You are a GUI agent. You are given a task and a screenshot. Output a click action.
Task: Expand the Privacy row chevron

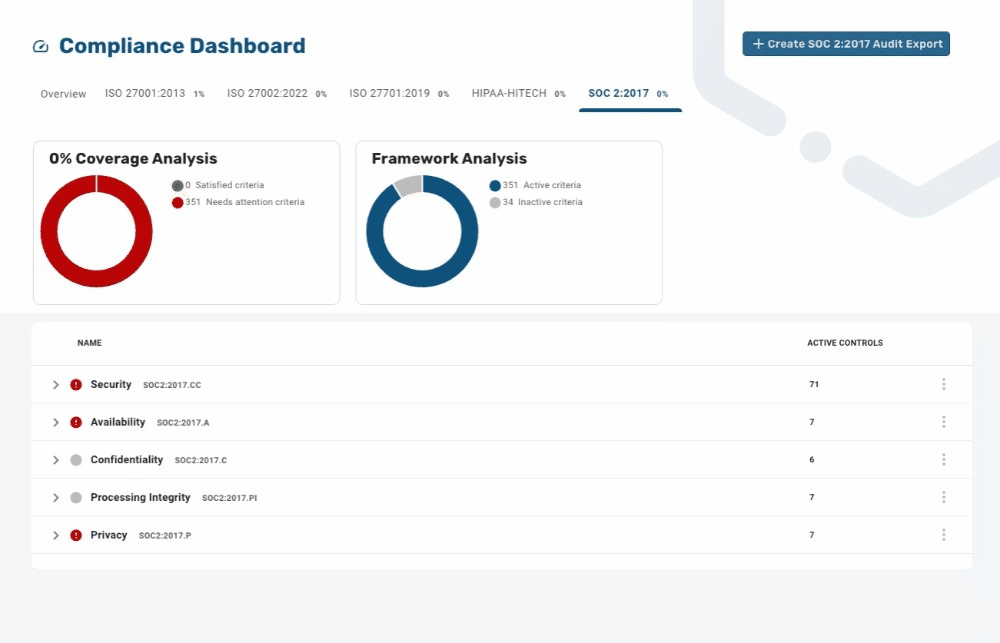click(x=55, y=535)
